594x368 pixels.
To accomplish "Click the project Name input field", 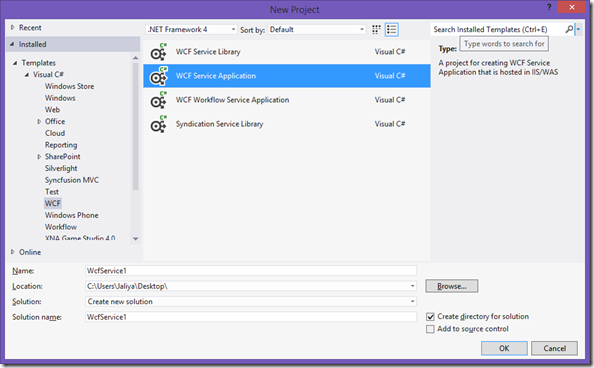I will 251,271.
